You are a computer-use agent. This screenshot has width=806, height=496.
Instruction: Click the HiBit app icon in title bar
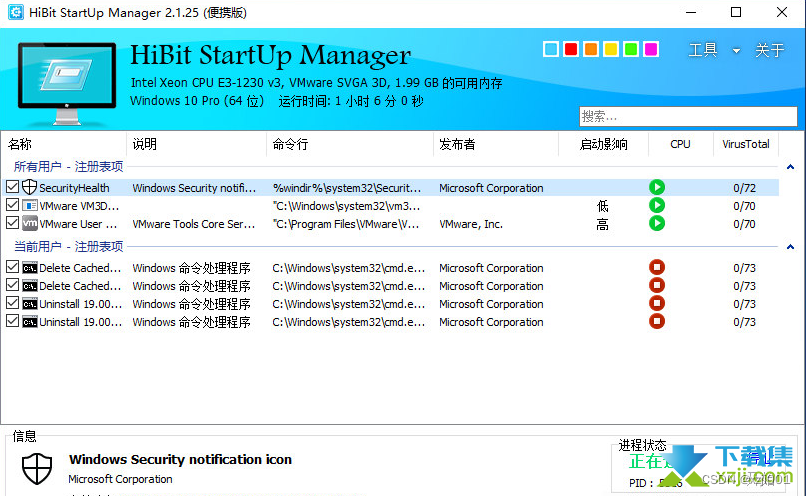16,12
